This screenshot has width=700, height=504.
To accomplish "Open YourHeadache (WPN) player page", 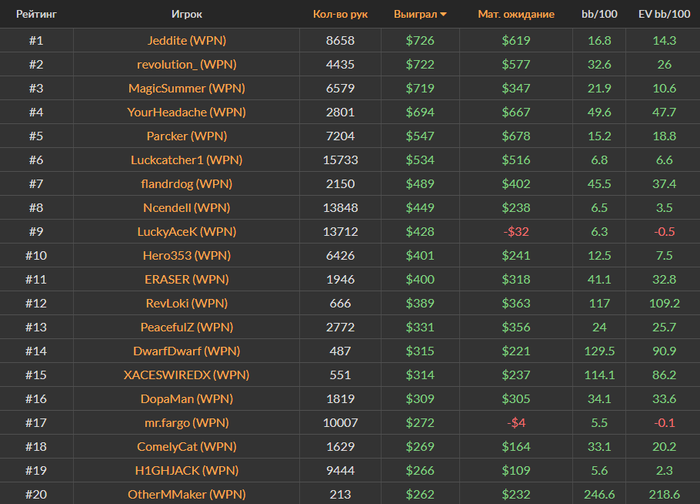I will [187, 112].
